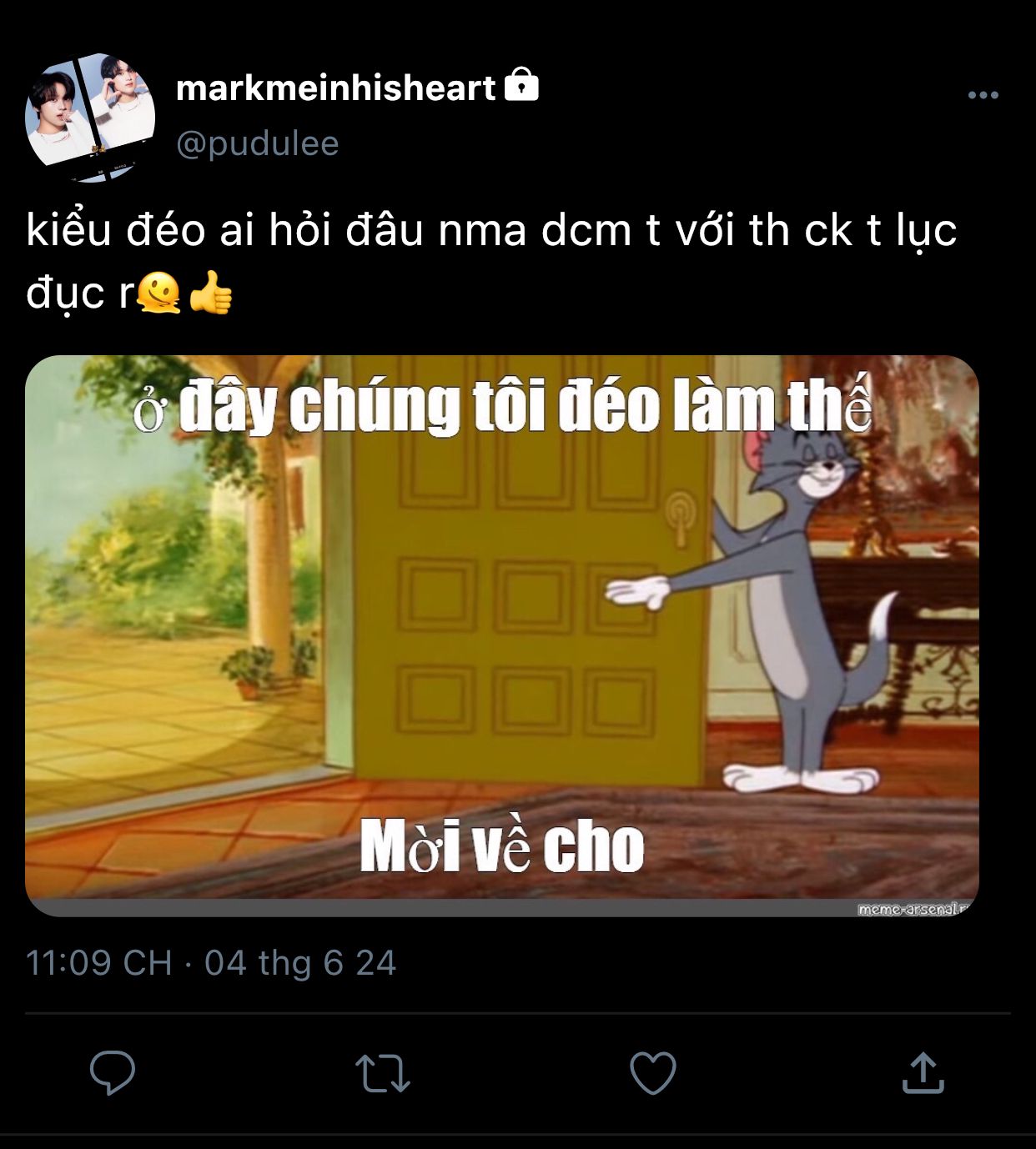The width and height of the screenshot is (1036, 1149).
Task: Click the thumbs up emoji in tweet
Action: [x=210, y=293]
